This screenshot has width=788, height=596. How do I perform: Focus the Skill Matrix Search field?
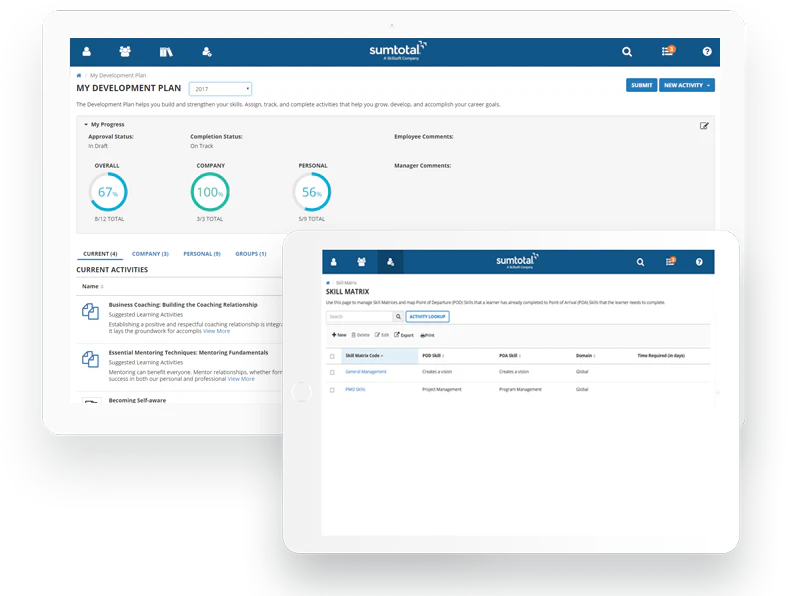coord(359,317)
